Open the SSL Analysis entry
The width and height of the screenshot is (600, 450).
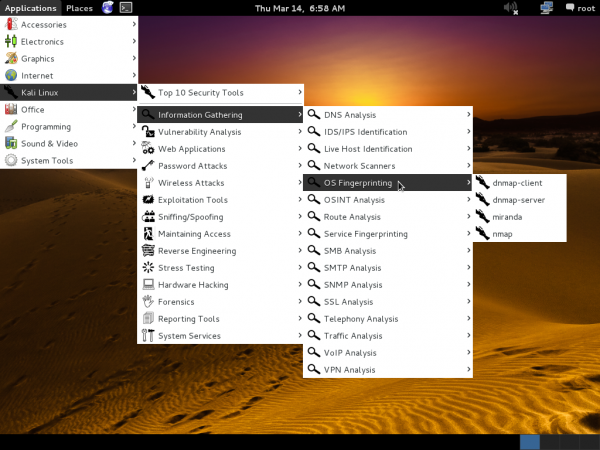tap(388, 302)
